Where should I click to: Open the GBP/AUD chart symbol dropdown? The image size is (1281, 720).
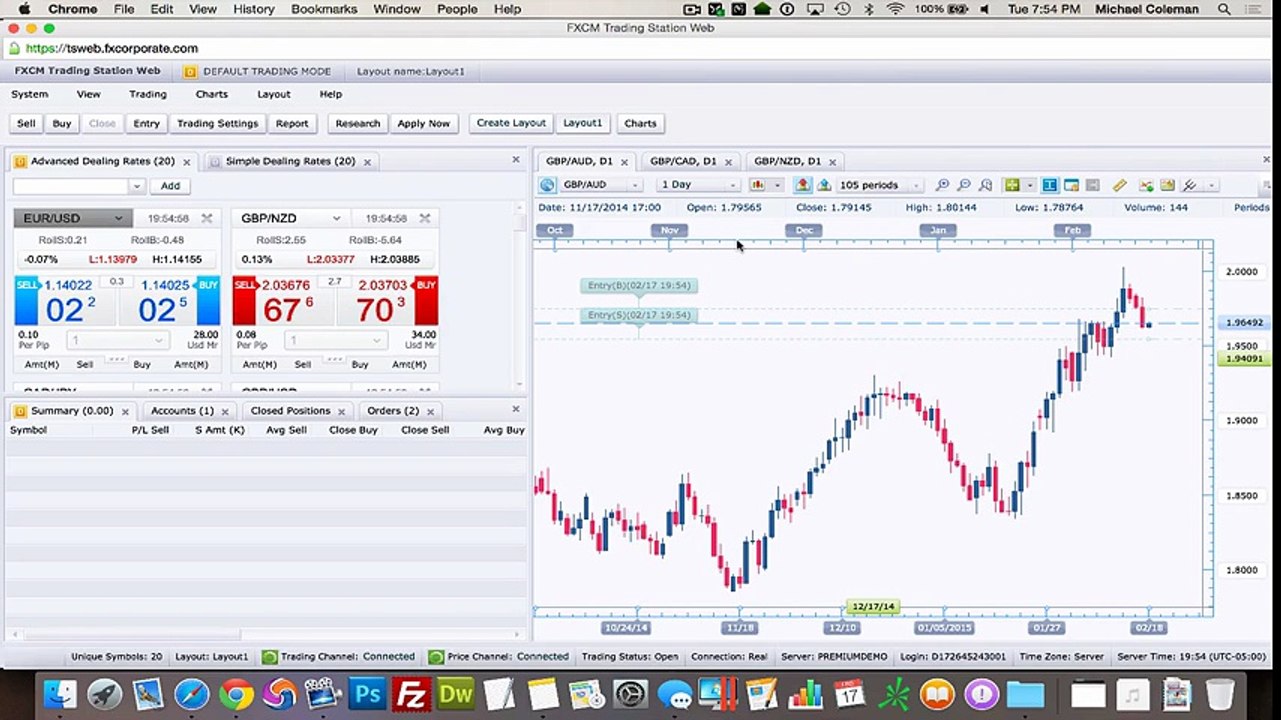coord(633,185)
